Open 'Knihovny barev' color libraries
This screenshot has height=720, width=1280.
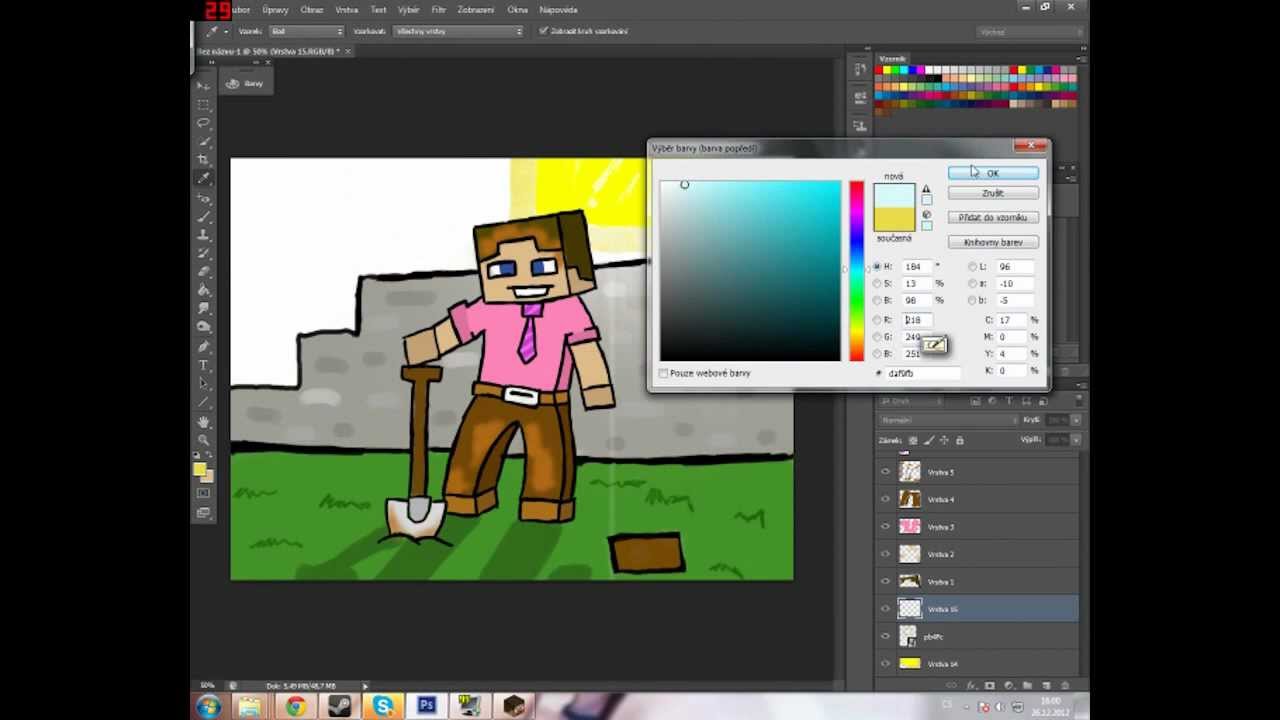(x=993, y=242)
